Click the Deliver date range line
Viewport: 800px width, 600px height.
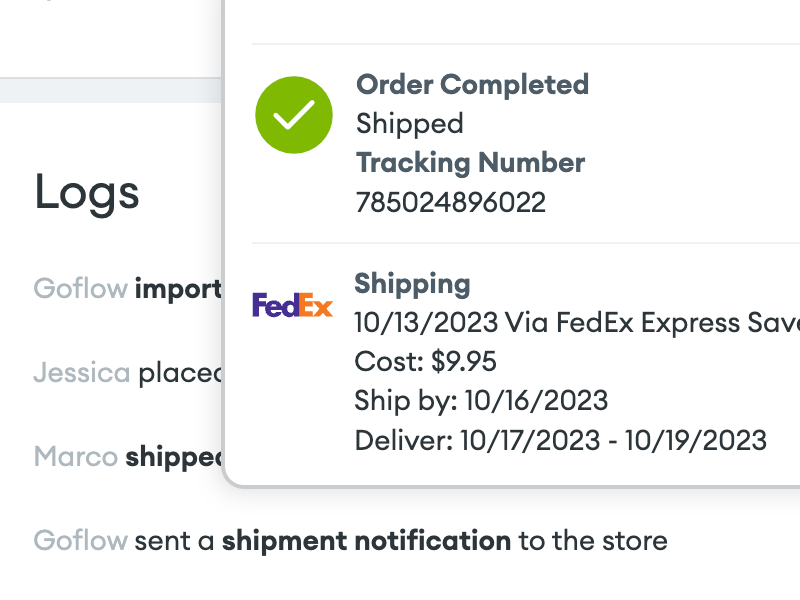pyautogui.click(x=561, y=440)
